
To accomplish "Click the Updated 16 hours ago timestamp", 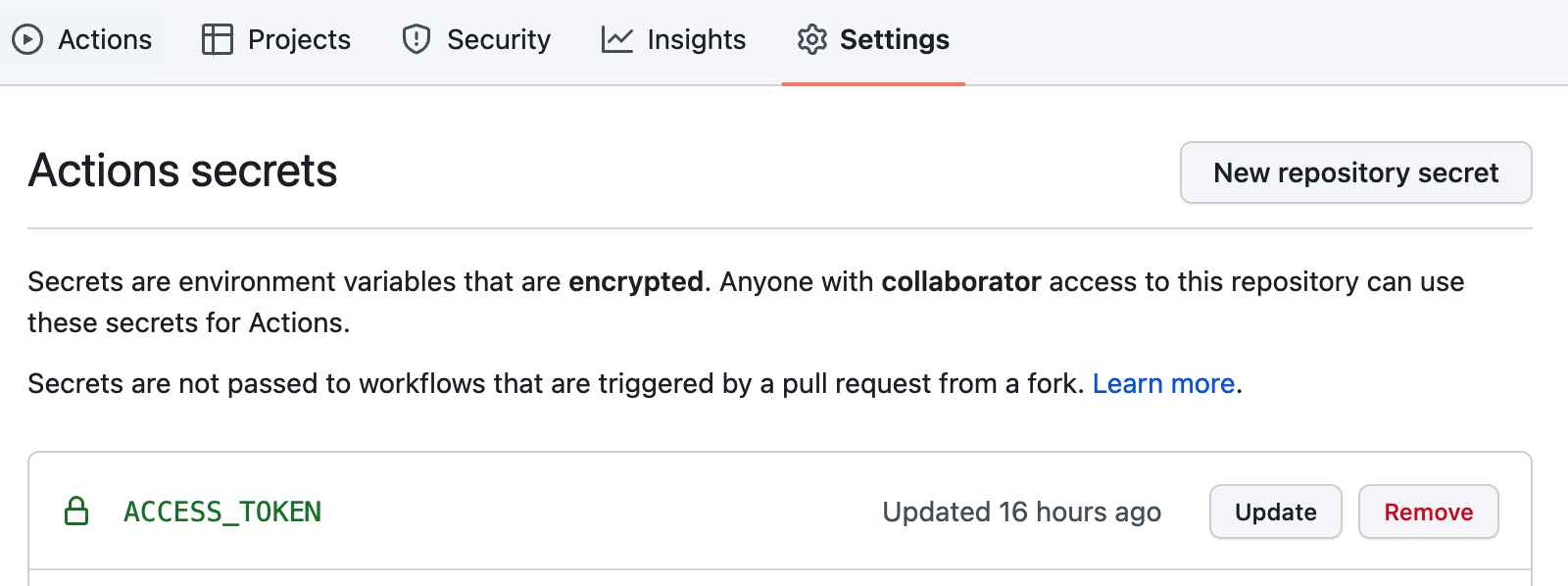I will pyautogui.click(x=1021, y=512).
